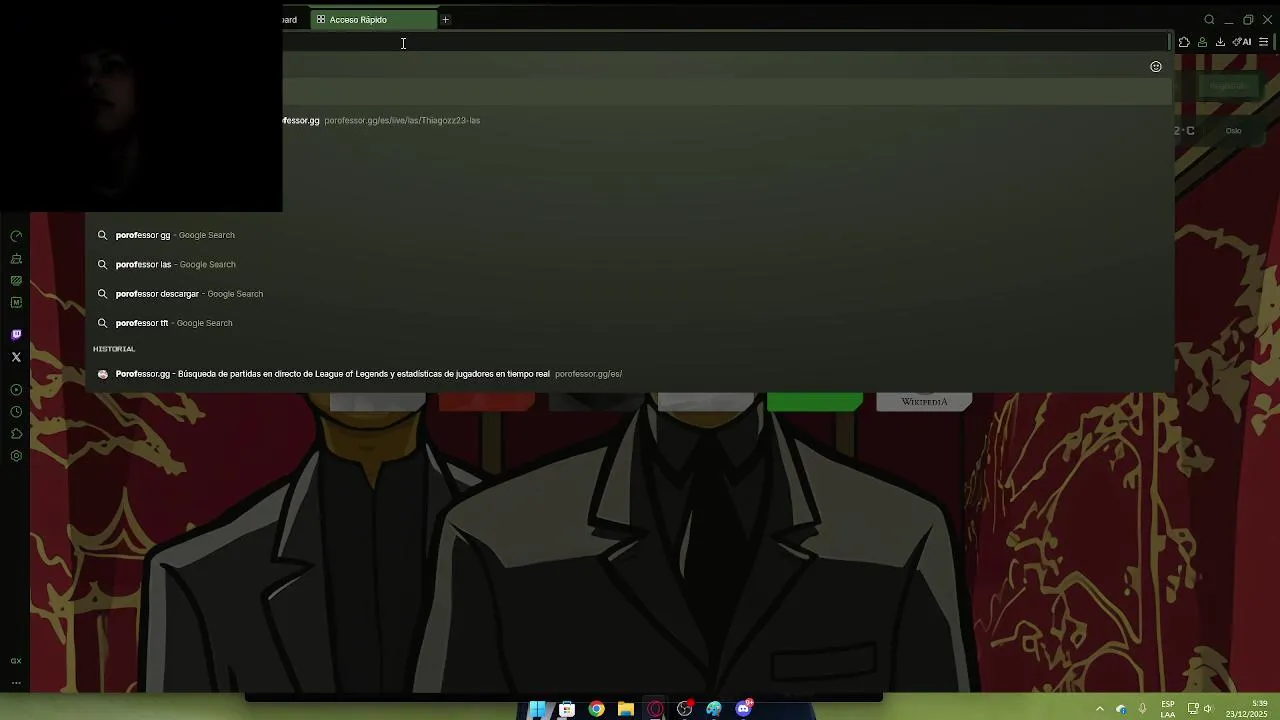Open File Explorer from taskbar

tap(626, 709)
